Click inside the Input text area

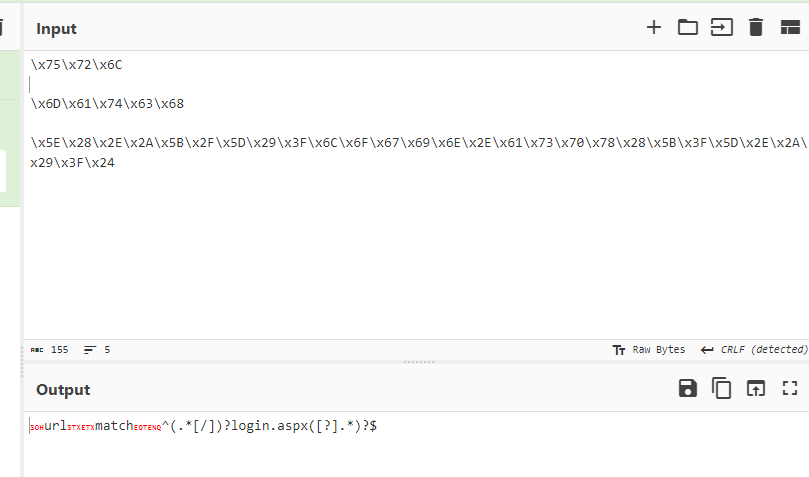tap(400, 250)
